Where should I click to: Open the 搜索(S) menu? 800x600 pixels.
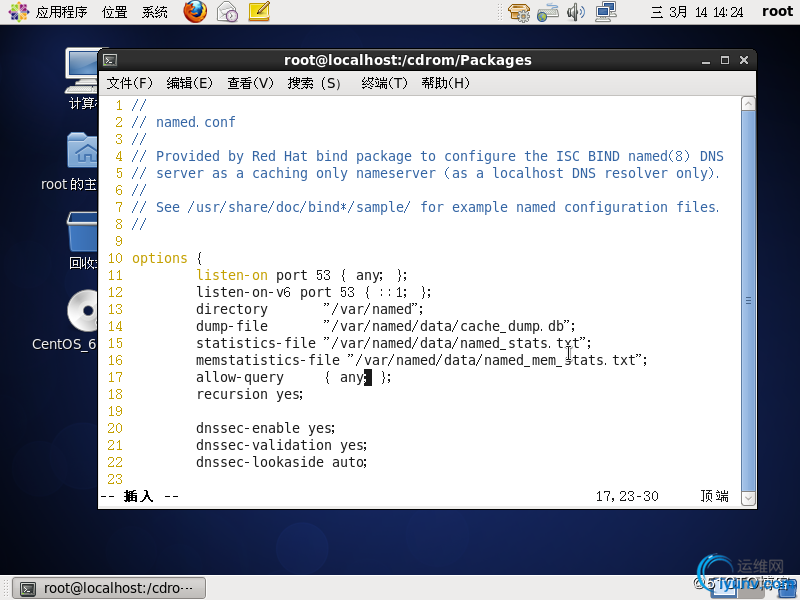coord(314,83)
